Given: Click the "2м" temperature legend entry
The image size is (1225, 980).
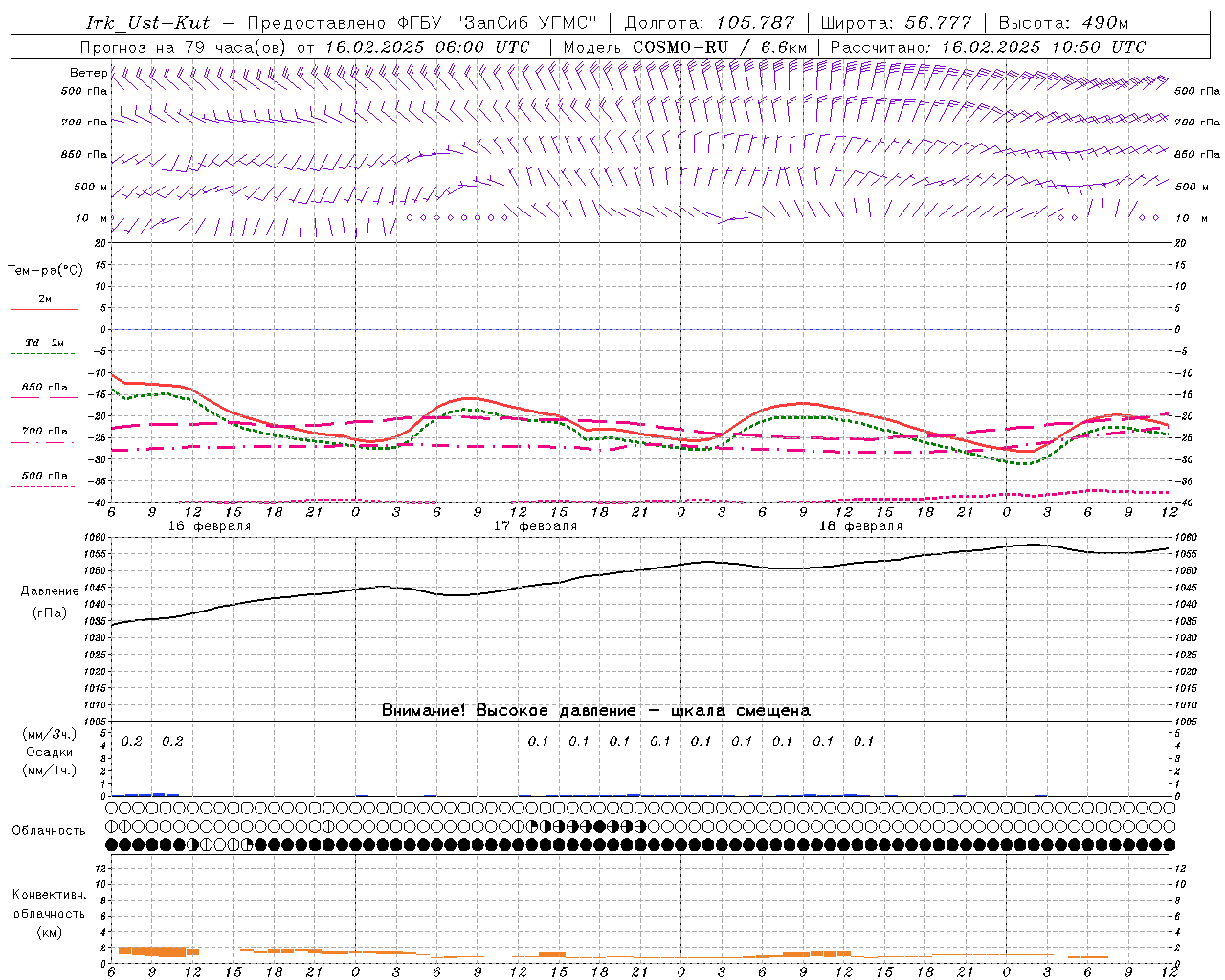Looking at the screenshot, I should coord(45,299).
